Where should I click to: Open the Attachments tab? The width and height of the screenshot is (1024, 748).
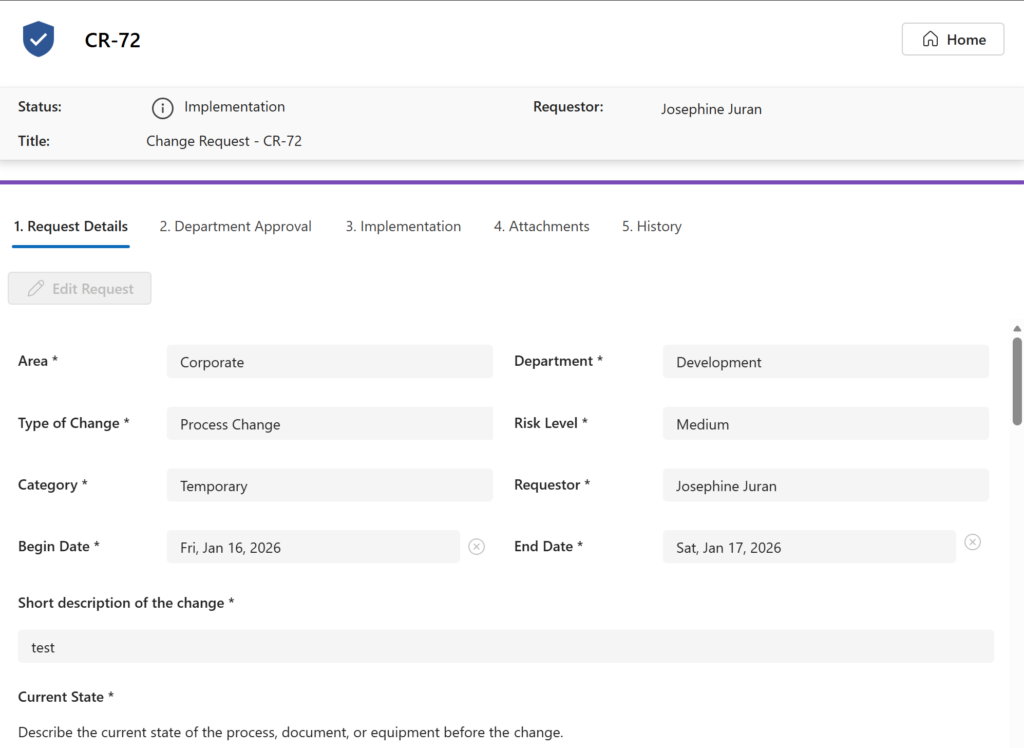[x=541, y=227]
